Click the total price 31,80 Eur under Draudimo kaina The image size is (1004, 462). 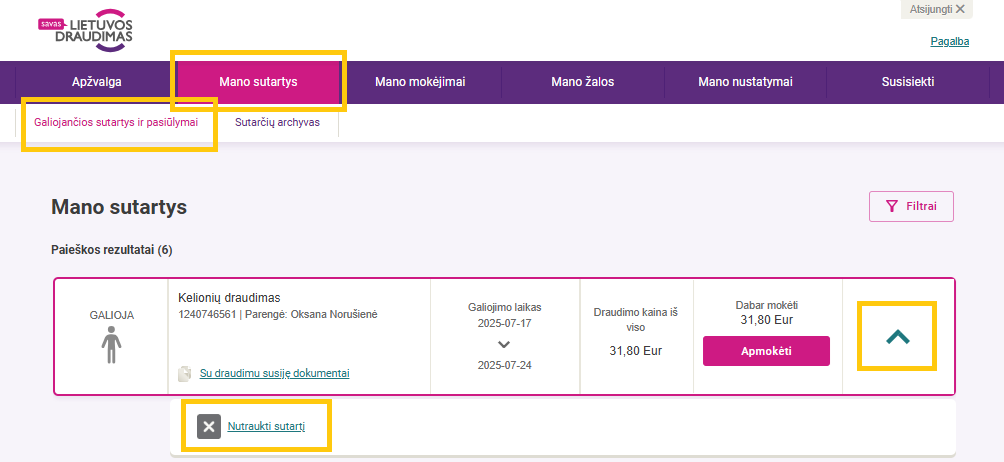[x=636, y=351]
